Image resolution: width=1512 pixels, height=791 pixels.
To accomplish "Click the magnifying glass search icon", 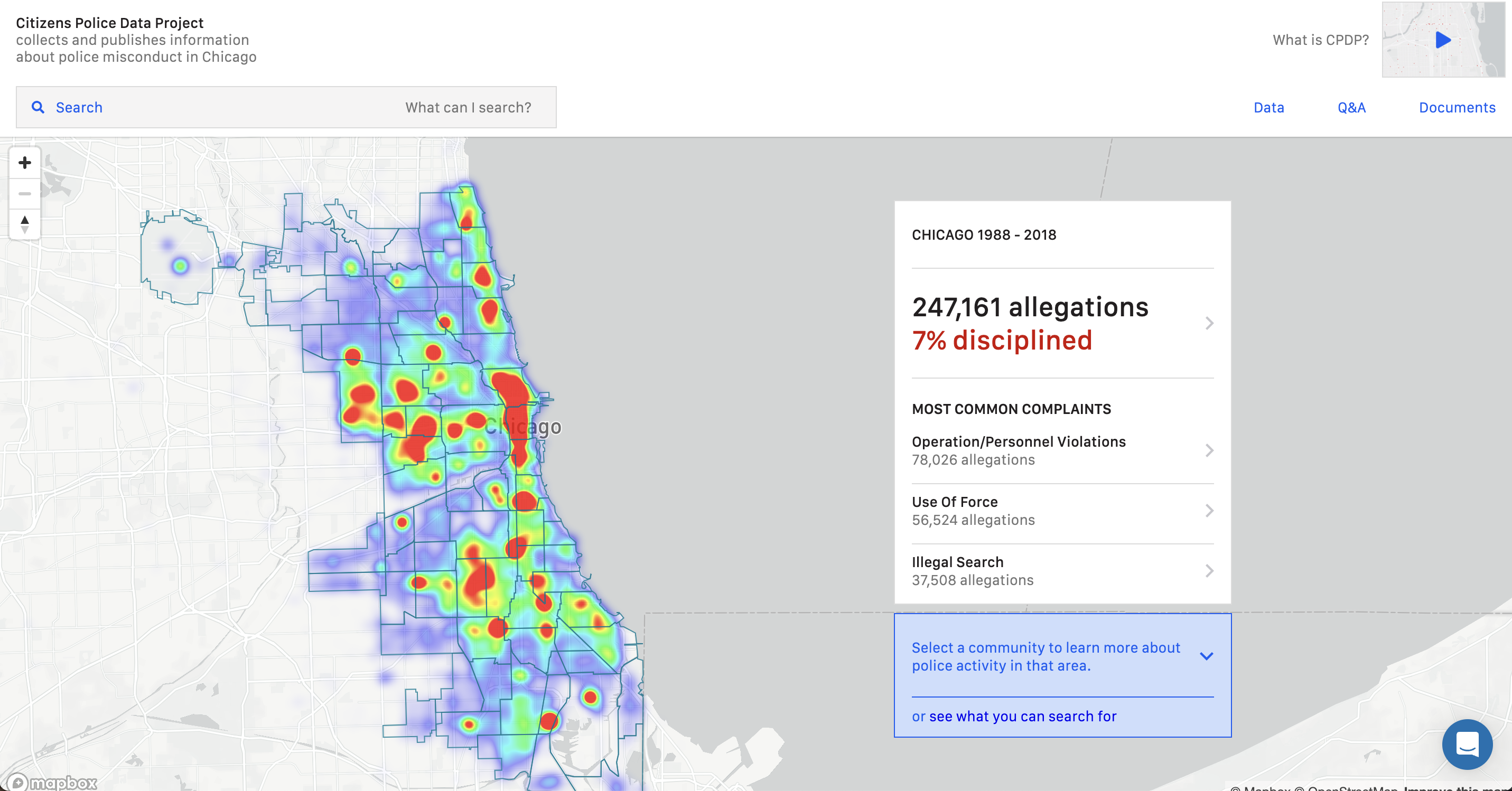I will (x=38, y=107).
